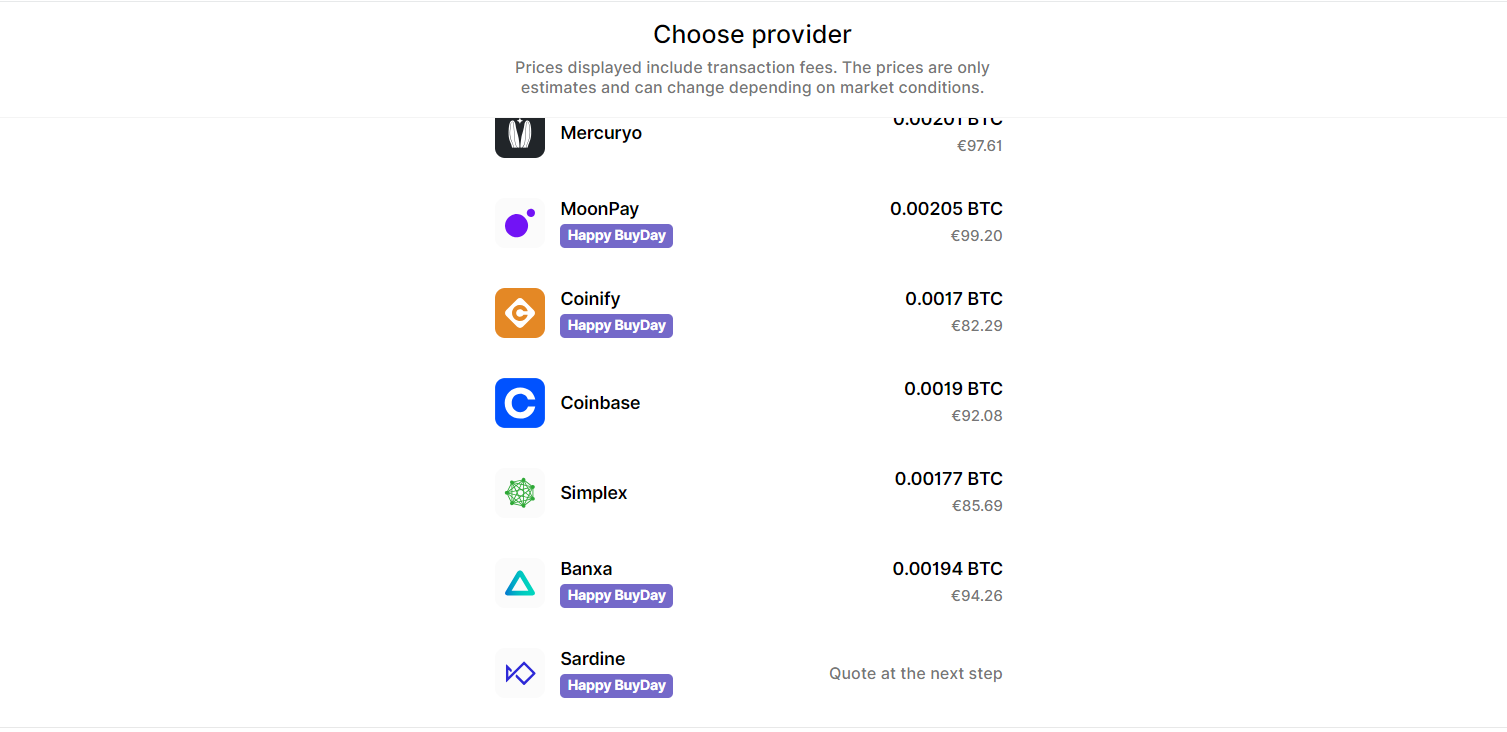Click Sardine's "Quote at the next step" text
Screen dimensions: 1507x732
[915, 674]
